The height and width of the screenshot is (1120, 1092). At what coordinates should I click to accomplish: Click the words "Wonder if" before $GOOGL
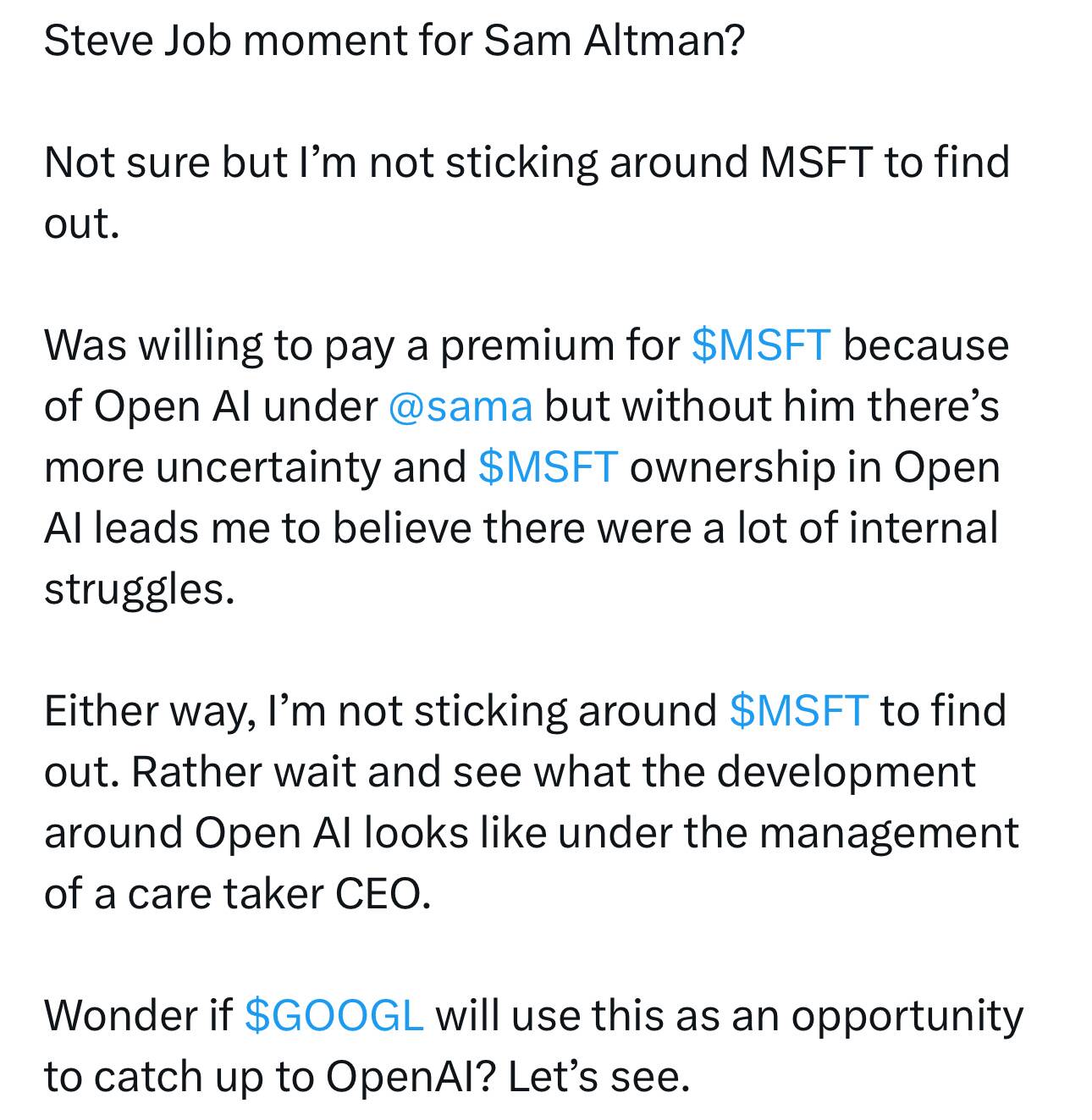[139, 1015]
